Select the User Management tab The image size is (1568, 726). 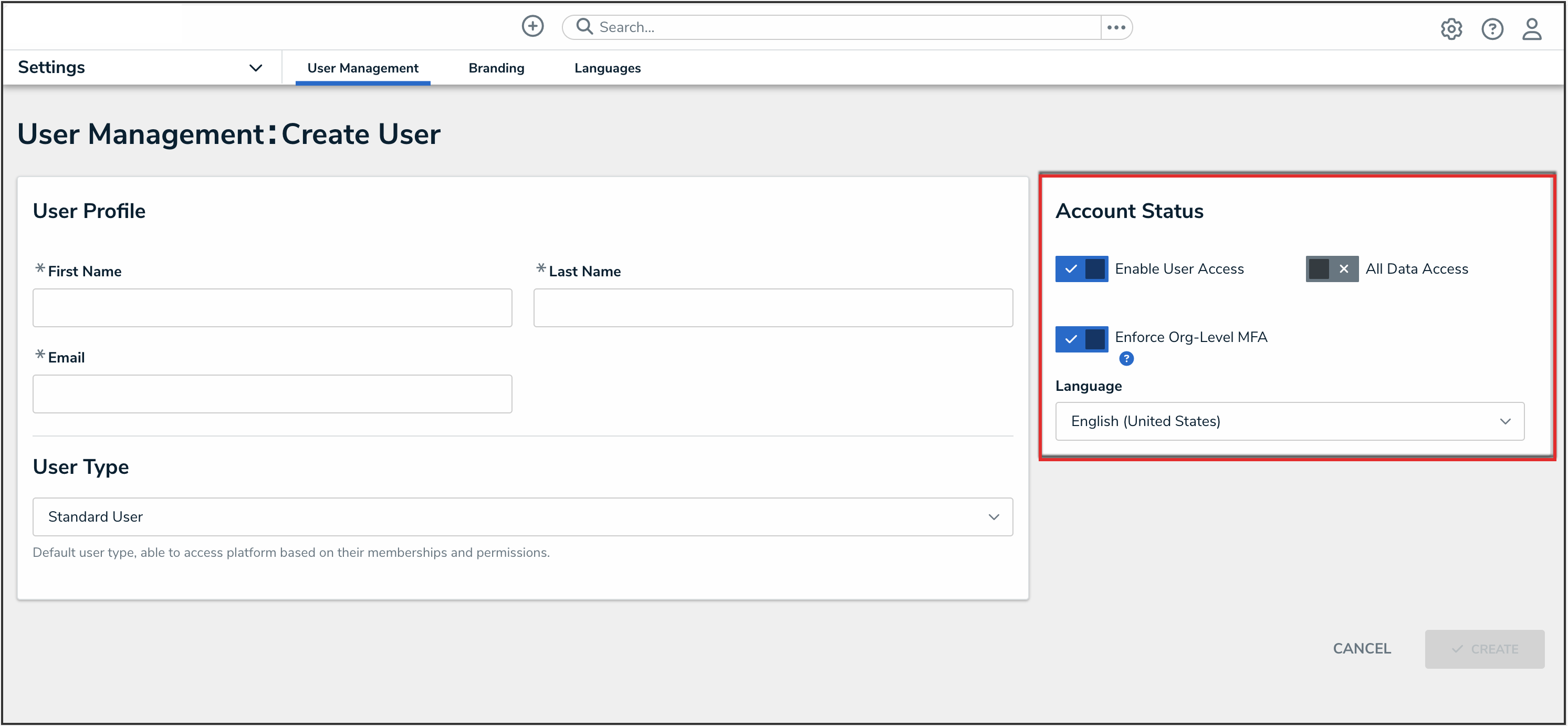click(x=362, y=68)
